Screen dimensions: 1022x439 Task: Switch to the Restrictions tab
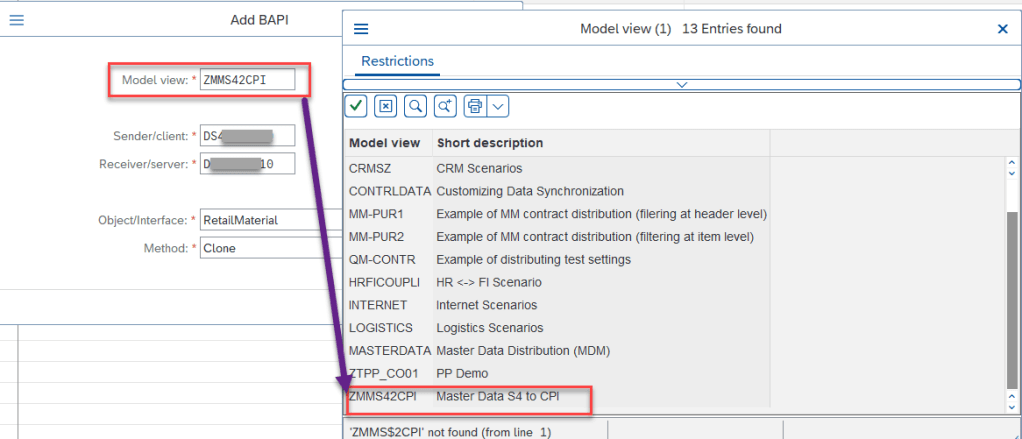(x=397, y=61)
